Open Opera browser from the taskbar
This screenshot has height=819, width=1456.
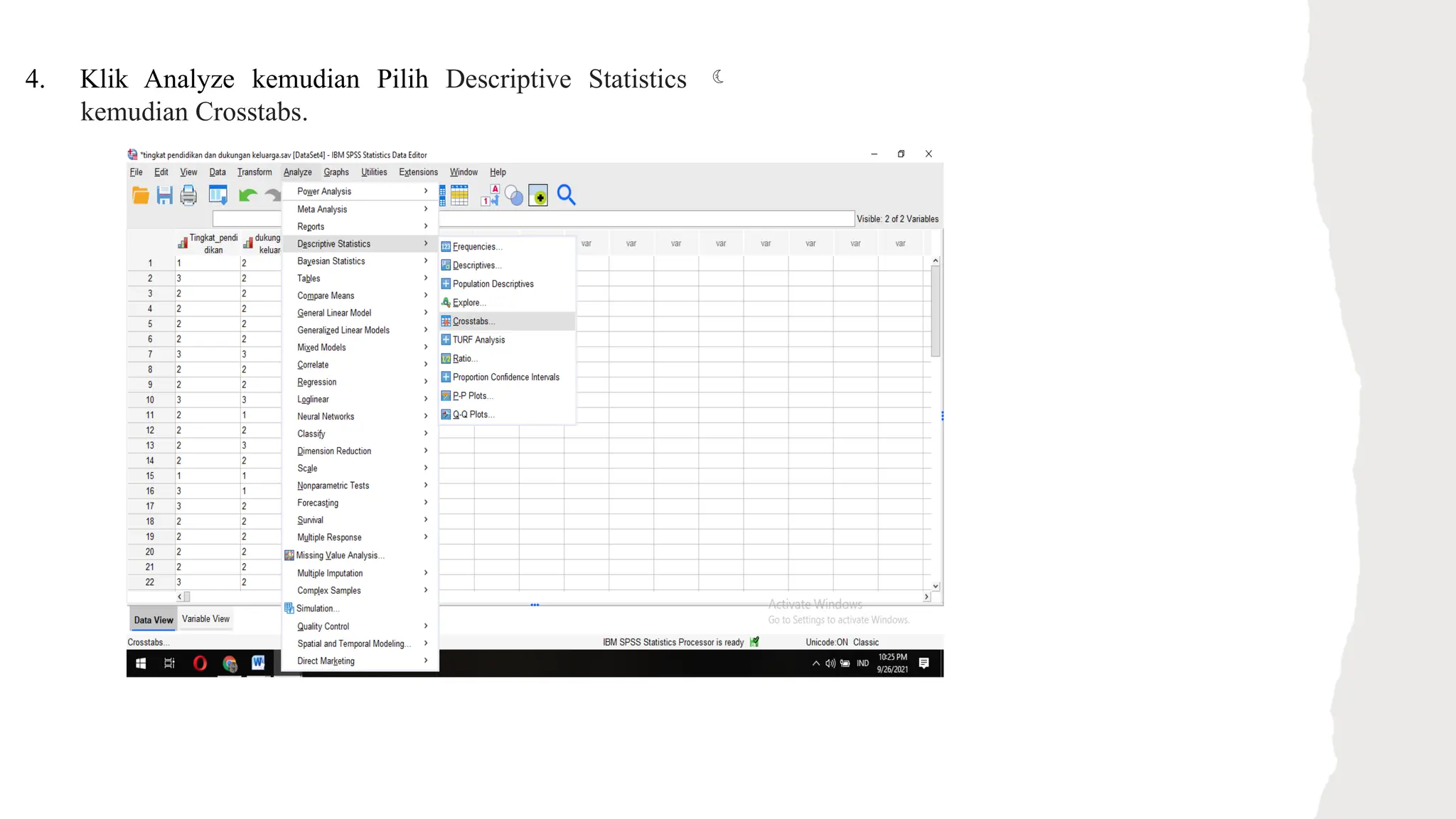pyautogui.click(x=200, y=663)
